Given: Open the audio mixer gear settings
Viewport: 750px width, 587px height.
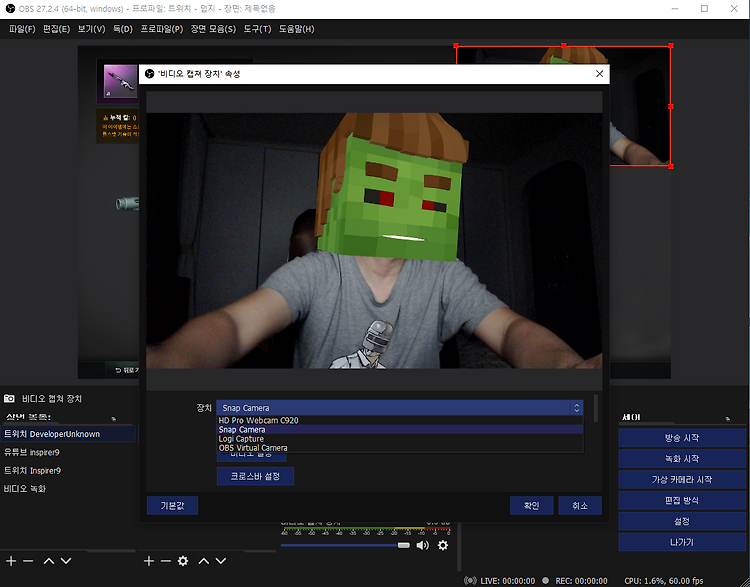Looking at the screenshot, I should [443, 545].
